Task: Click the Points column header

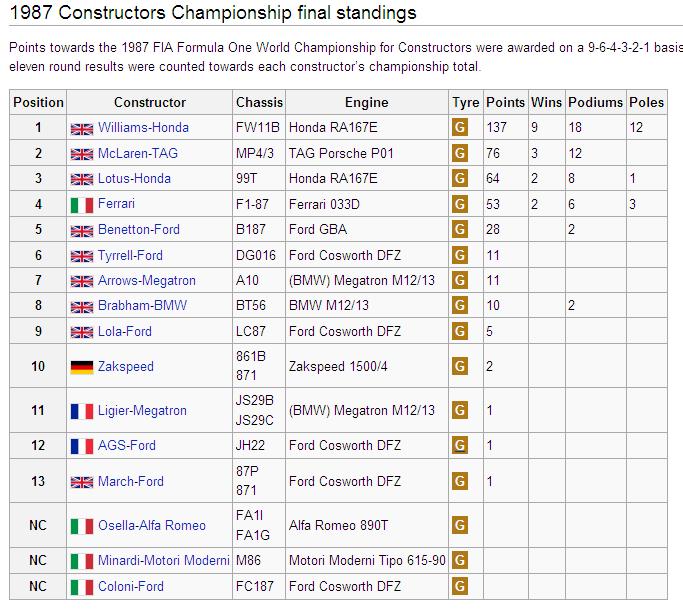Action: point(505,102)
